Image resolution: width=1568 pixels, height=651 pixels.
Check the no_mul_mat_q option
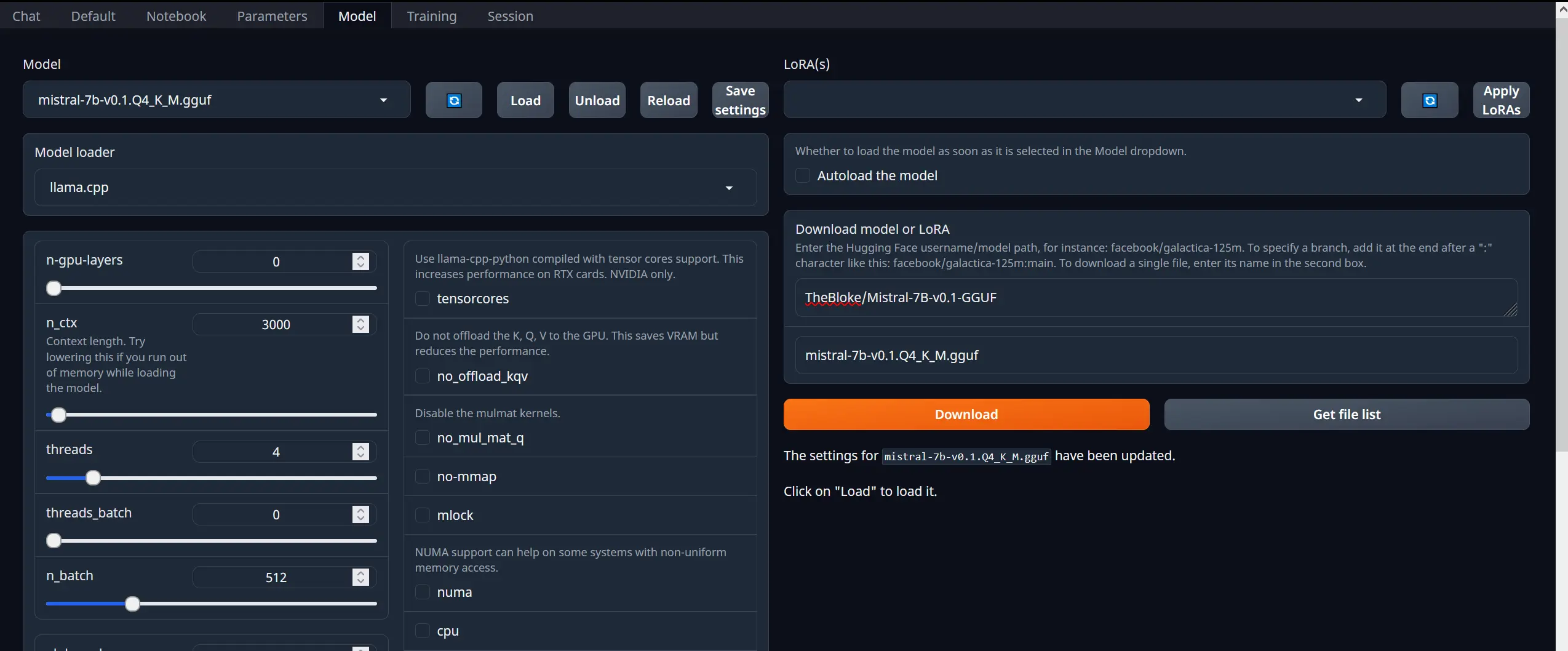pyautogui.click(x=423, y=437)
